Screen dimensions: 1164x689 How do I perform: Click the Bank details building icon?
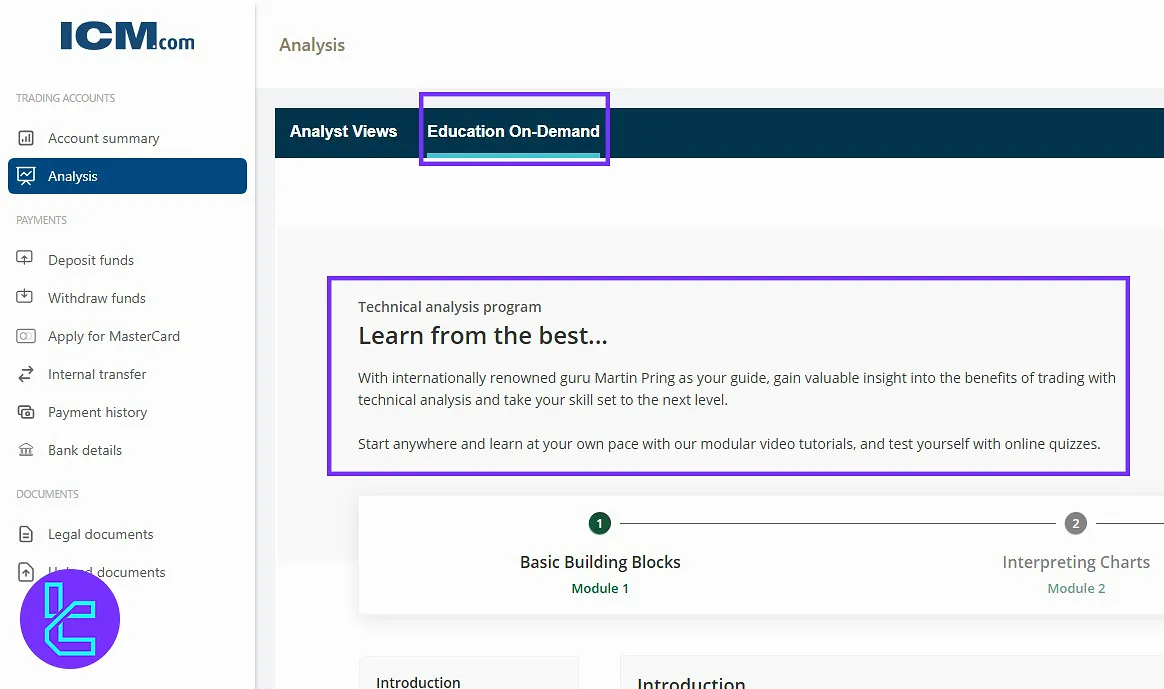[x=26, y=450]
